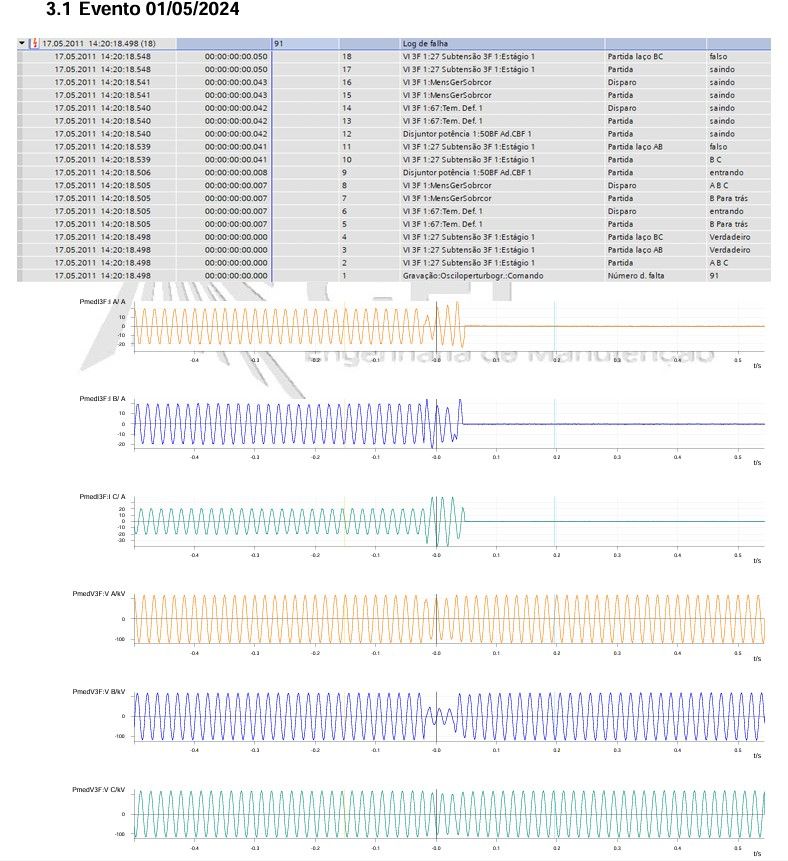Click 'VI 3F 1:MensGerSobrcor' in row 16
The width and height of the screenshot is (788, 861).
[447, 82]
